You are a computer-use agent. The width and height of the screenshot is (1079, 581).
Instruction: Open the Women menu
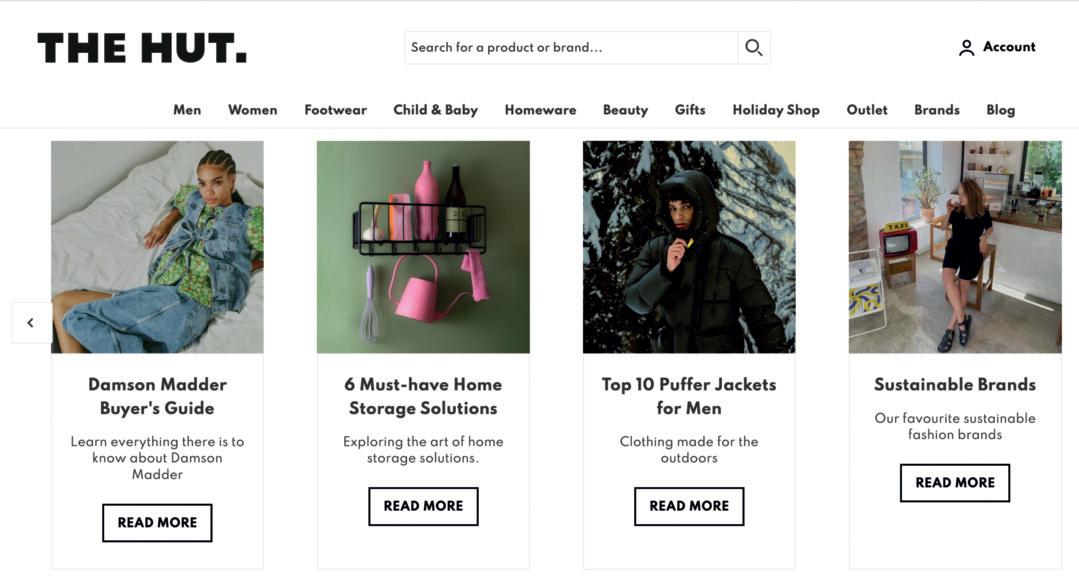pos(252,110)
